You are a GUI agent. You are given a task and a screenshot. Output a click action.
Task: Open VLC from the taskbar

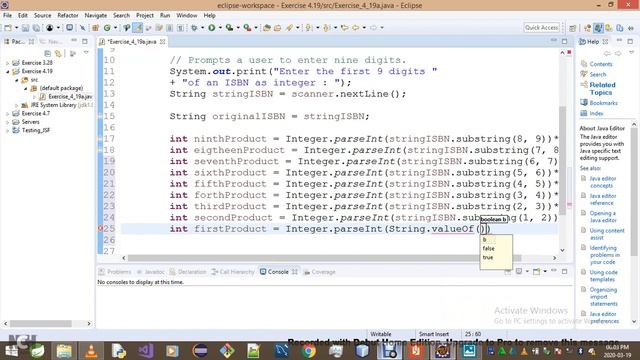pyautogui.click(x=91, y=351)
